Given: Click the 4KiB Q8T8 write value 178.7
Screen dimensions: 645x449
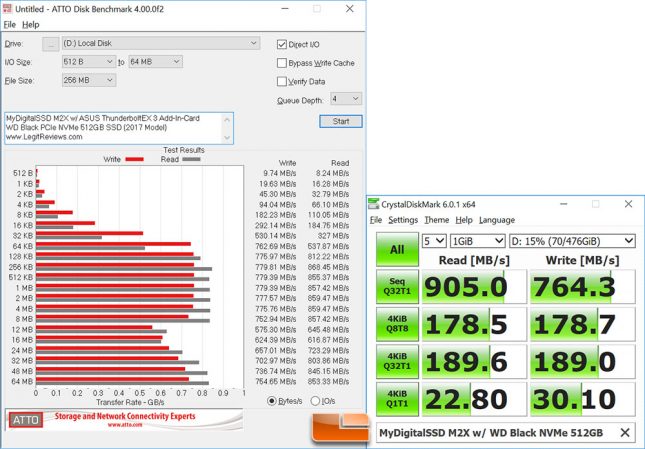Looking at the screenshot, I should pos(582,324).
